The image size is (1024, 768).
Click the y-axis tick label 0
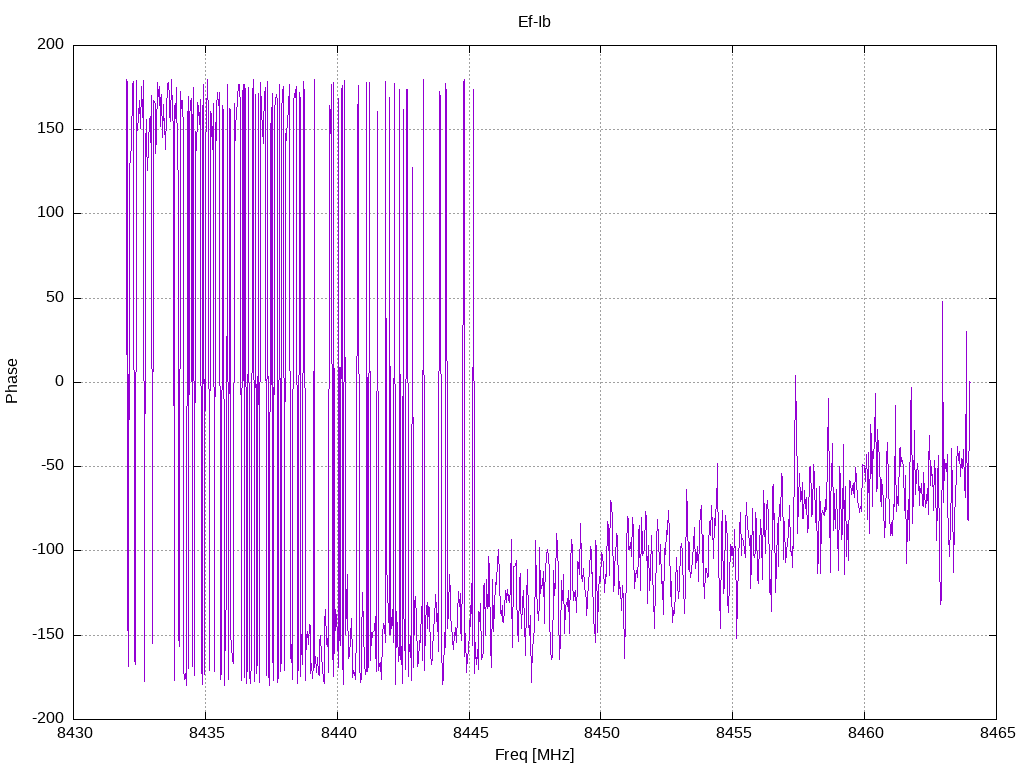click(x=59, y=381)
